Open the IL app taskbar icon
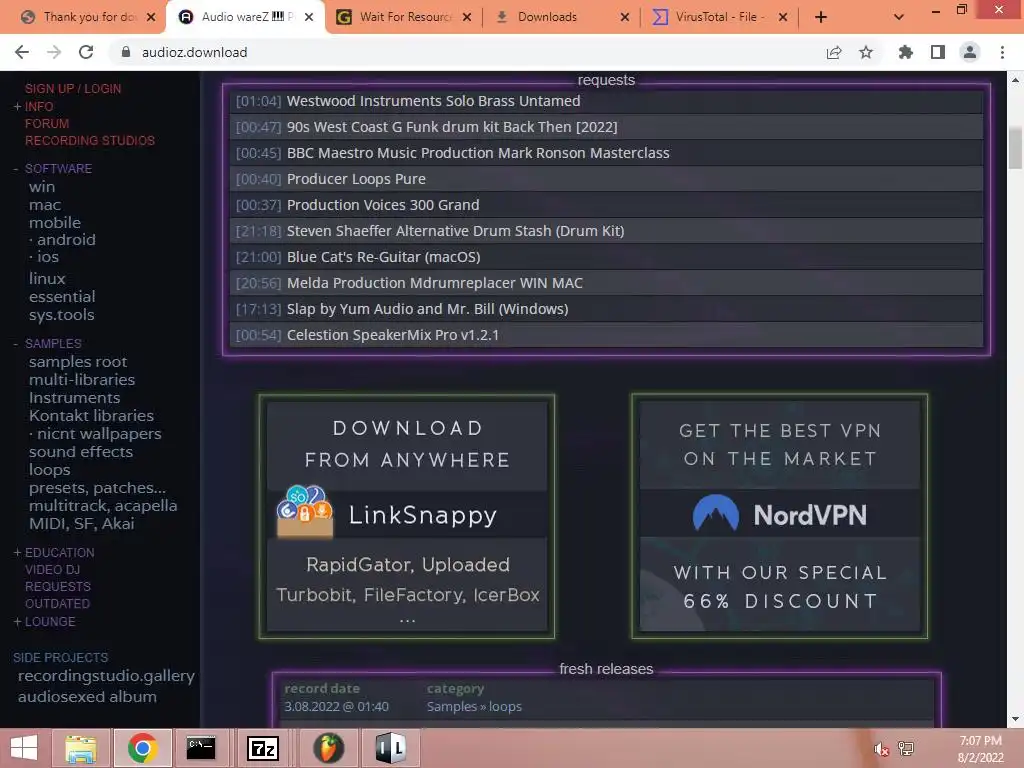 [391, 748]
